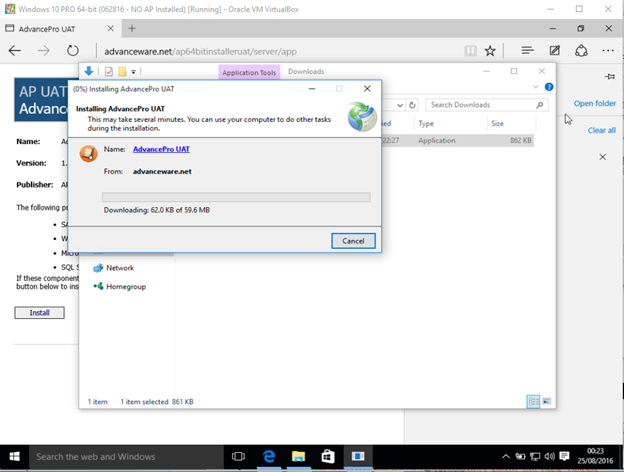The height and width of the screenshot is (472, 624).
Task: Open the Edge Hub icon
Action: coord(527,50)
